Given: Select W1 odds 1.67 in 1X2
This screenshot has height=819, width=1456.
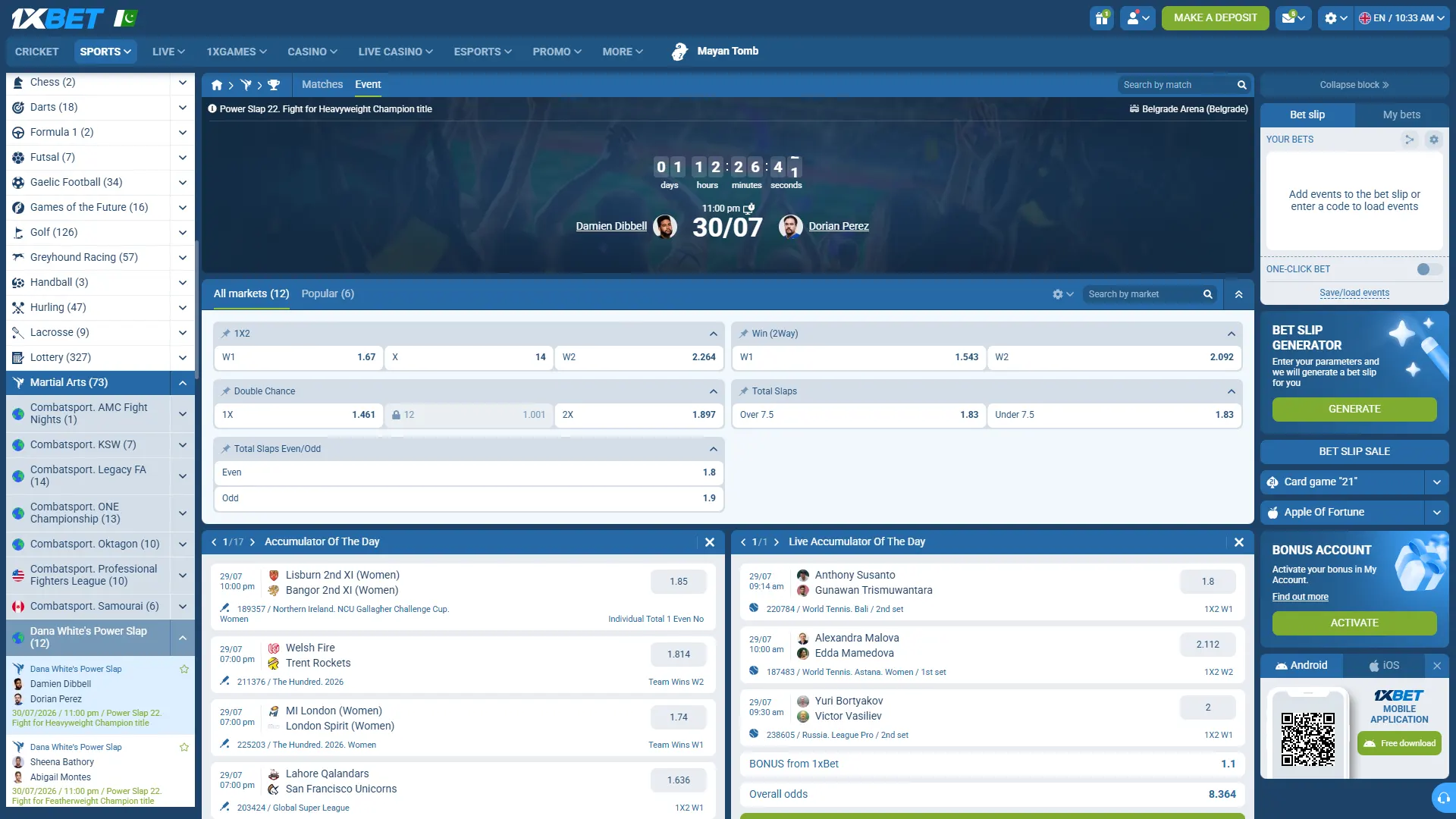Looking at the screenshot, I should tap(298, 357).
